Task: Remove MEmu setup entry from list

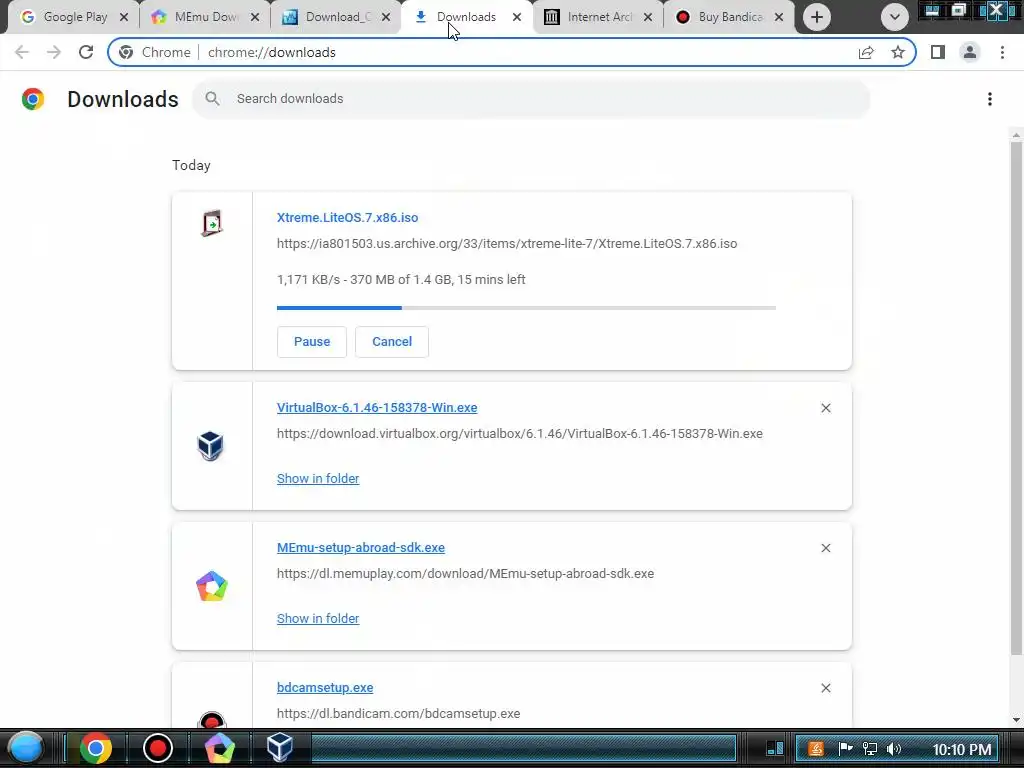Action: click(x=825, y=548)
